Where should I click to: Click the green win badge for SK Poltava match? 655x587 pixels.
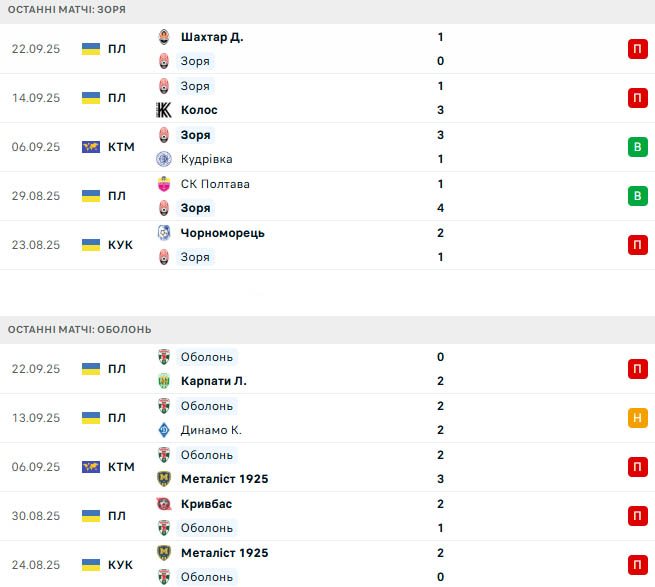(x=637, y=196)
